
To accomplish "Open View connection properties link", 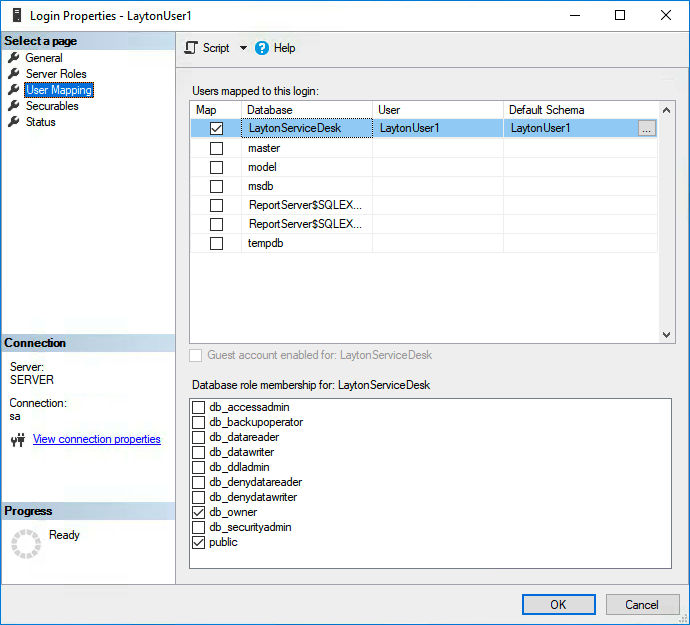I will (97, 439).
